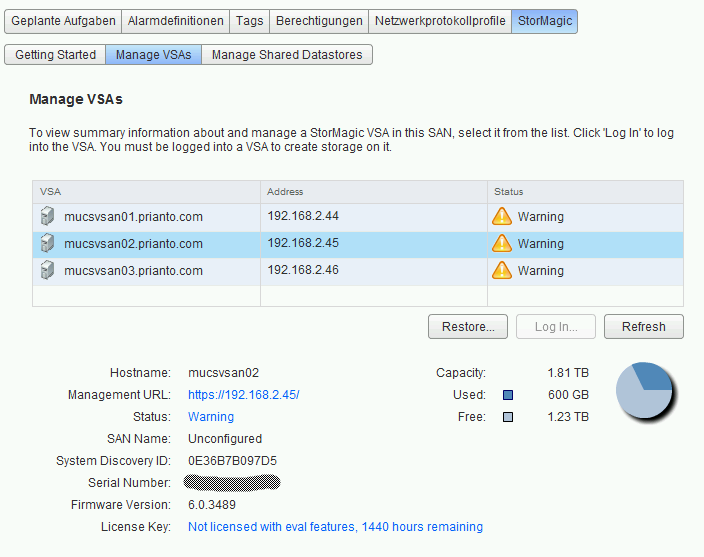
Task: Select row mucsvsan01.prianto.com
Action: tap(358, 218)
